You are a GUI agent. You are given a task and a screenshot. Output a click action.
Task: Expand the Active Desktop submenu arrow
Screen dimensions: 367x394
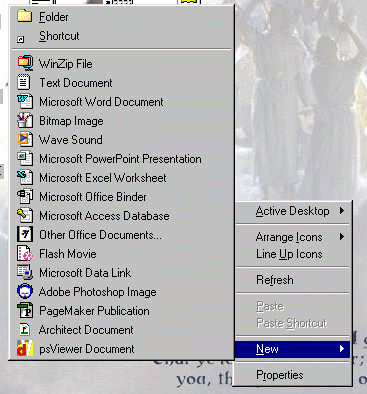342,211
